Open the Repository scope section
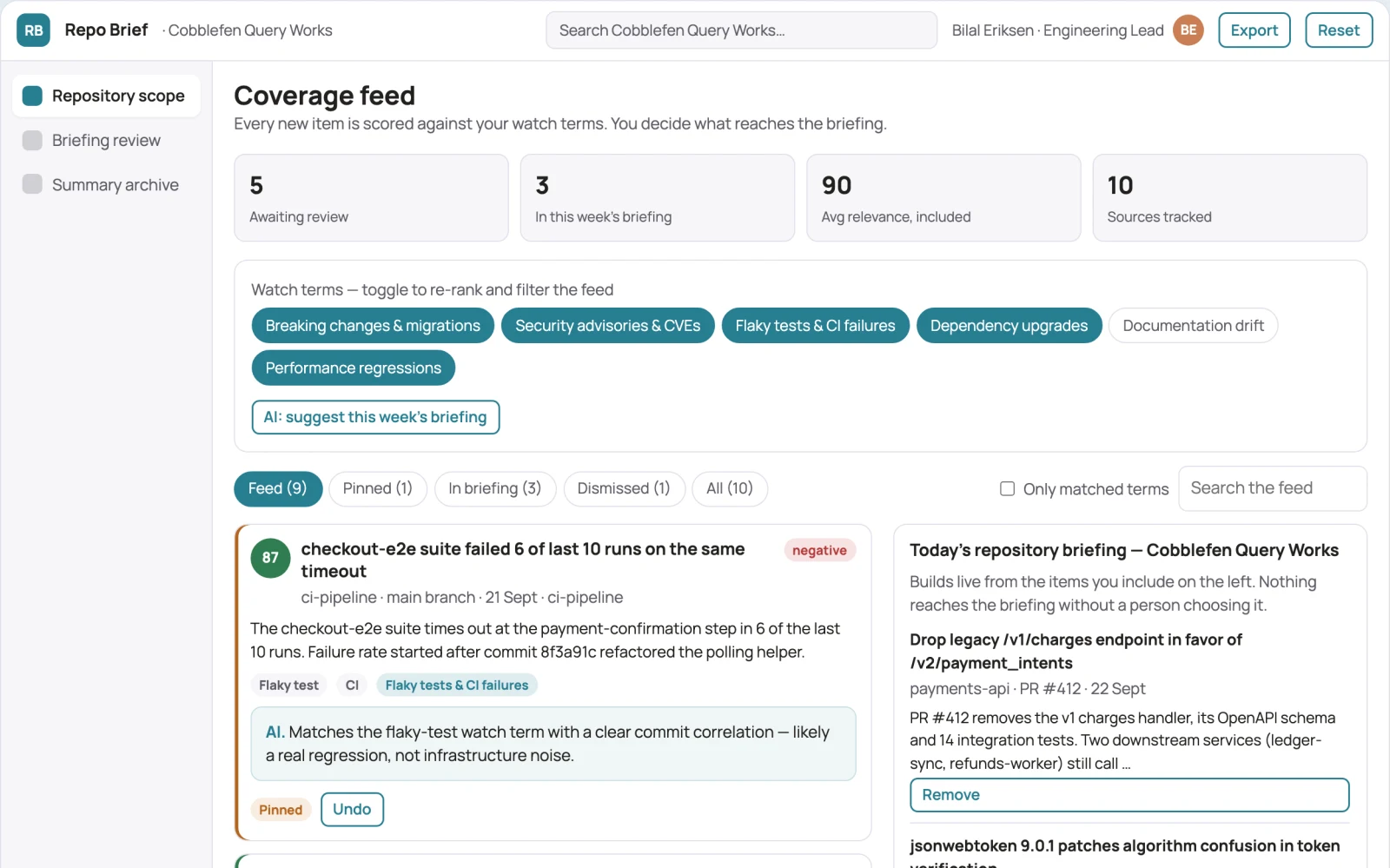 click(107, 96)
